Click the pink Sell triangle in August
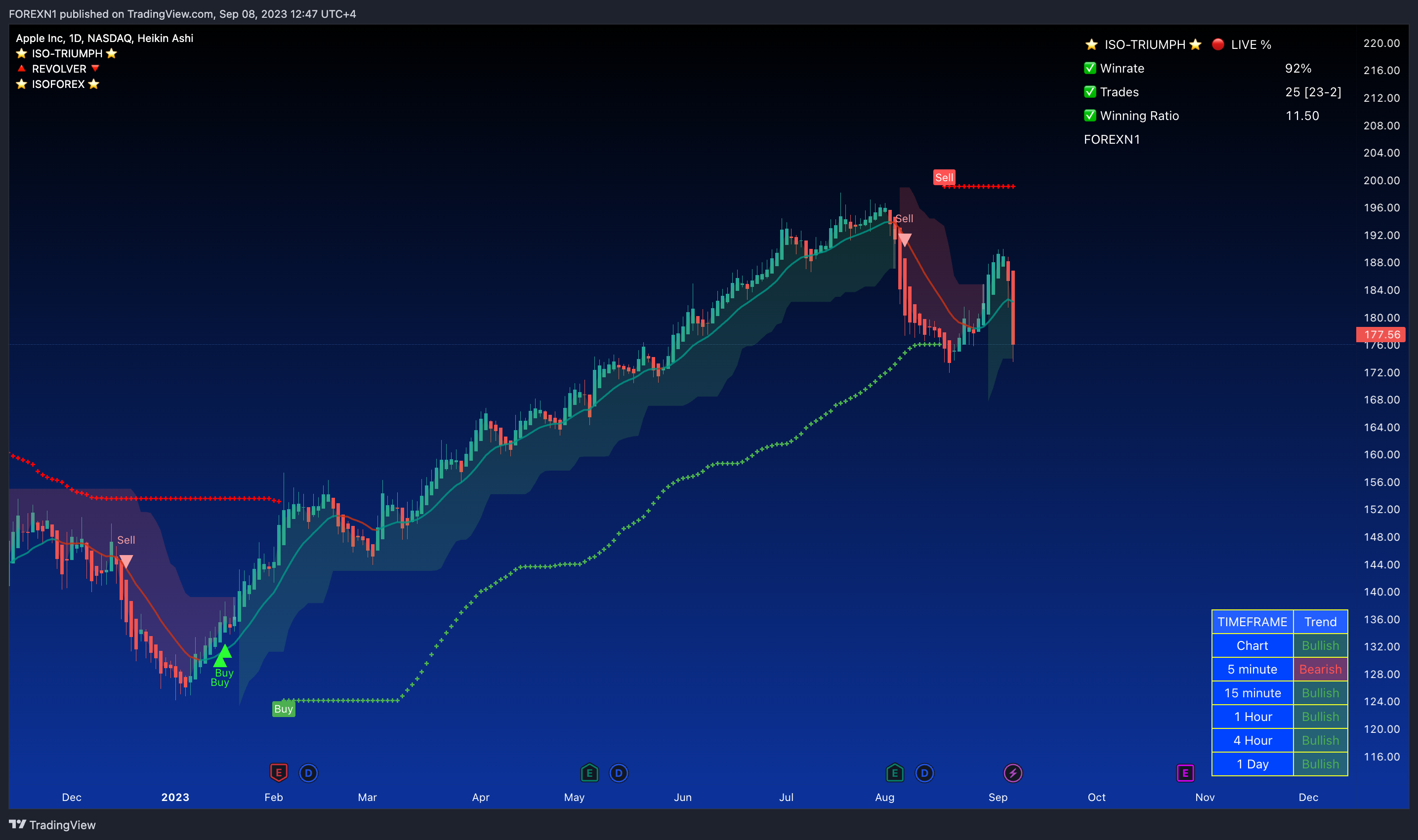The height and width of the screenshot is (840, 1418). click(904, 240)
